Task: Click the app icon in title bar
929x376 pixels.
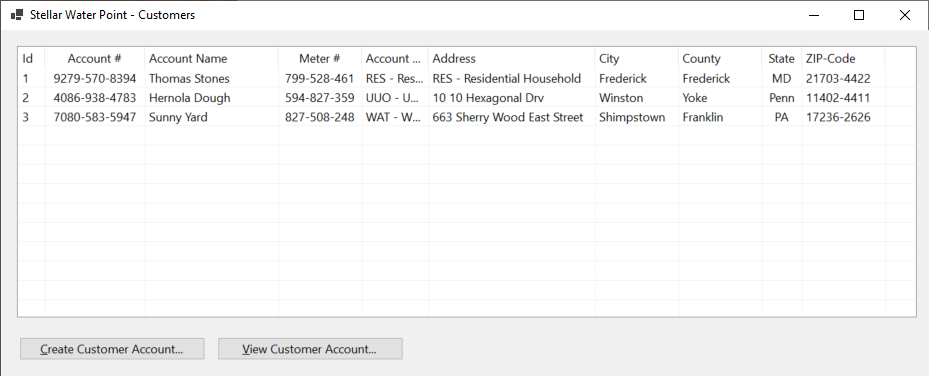Action: pos(17,15)
